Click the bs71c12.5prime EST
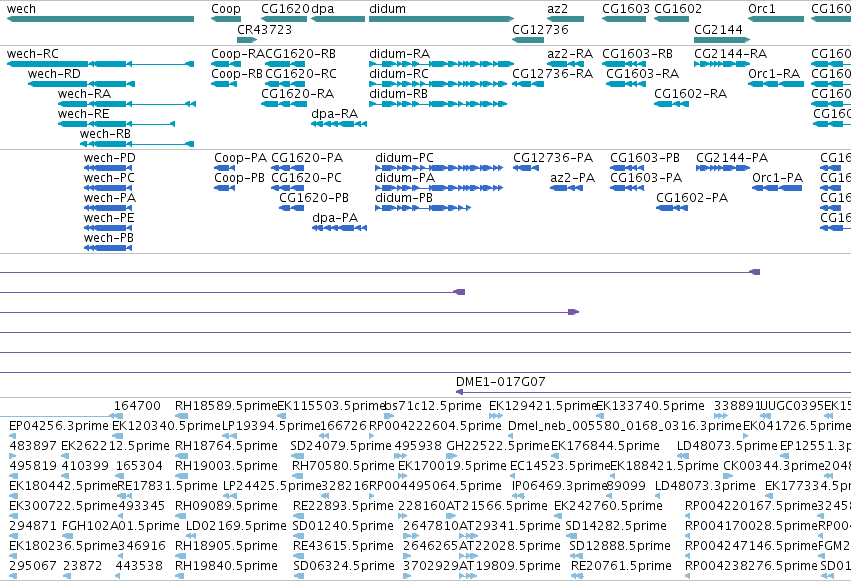The width and height of the screenshot is (851, 581). pos(389,416)
